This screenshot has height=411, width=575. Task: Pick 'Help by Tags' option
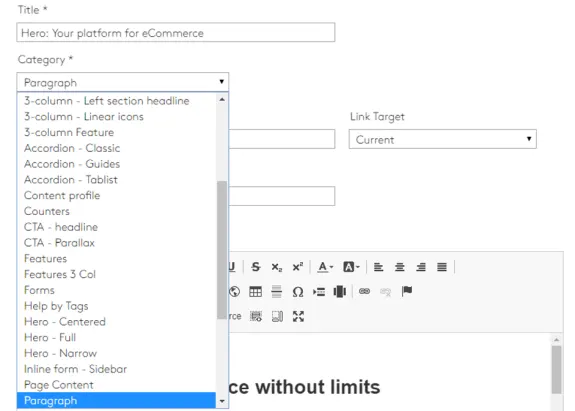pos(117,306)
